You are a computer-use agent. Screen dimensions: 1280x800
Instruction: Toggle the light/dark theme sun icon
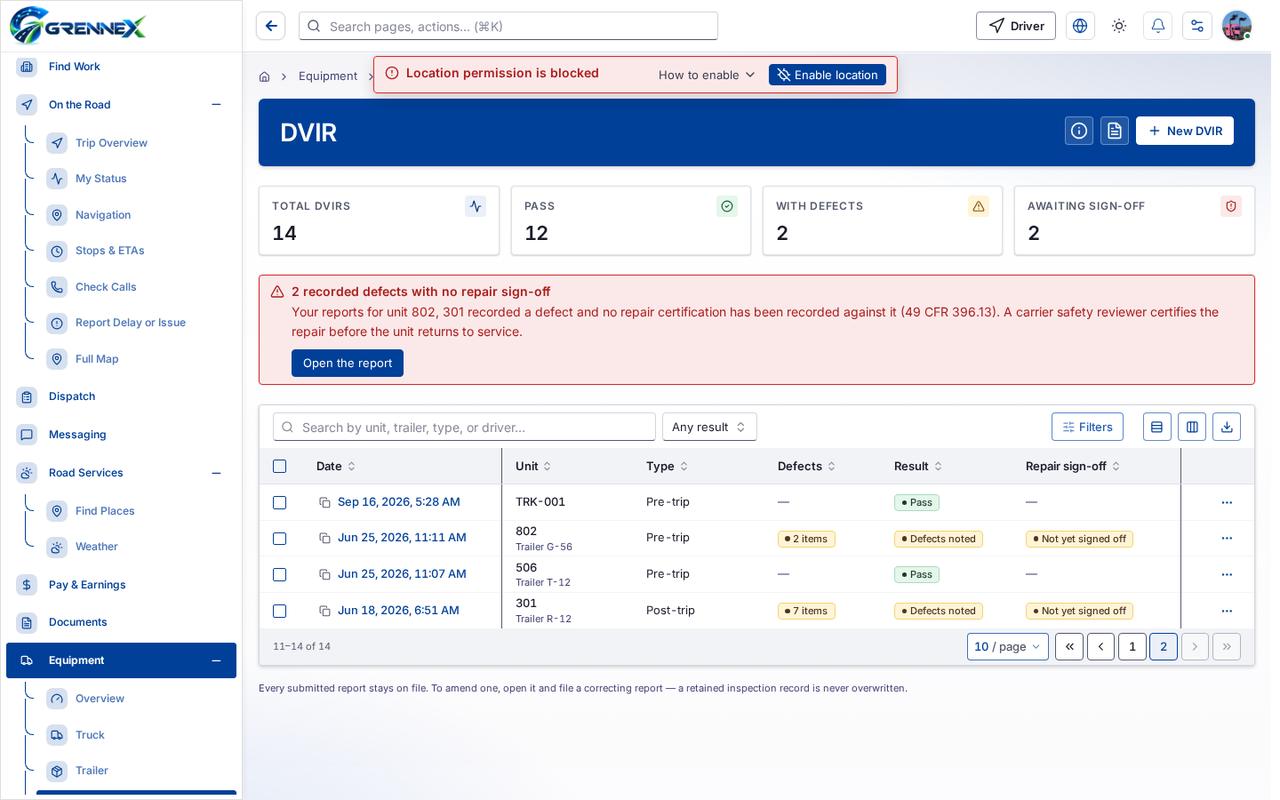click(1119, 26)
